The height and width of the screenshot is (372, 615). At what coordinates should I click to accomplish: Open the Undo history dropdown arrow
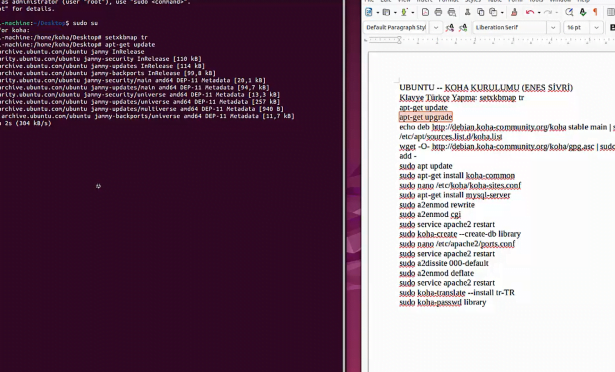[539, 13]
